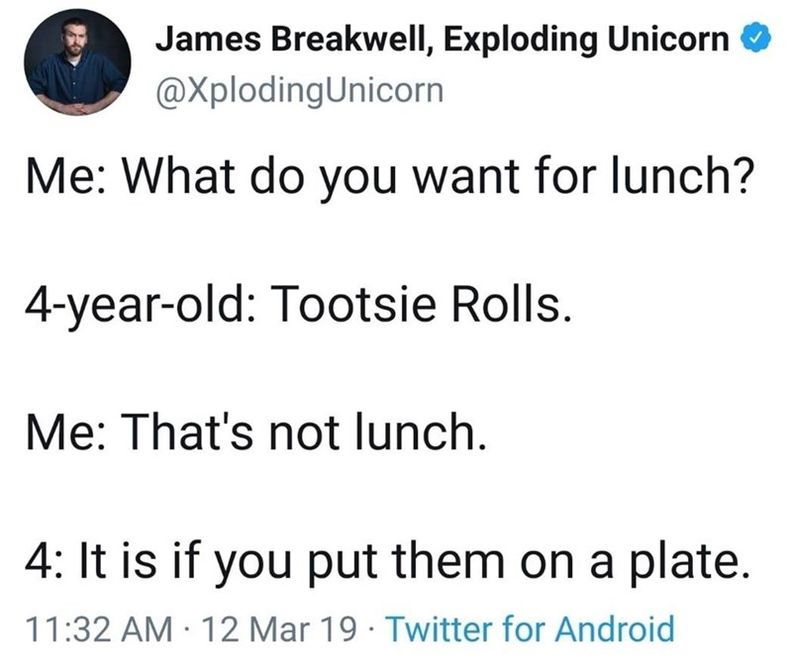Click the 'Me: That's not lunch.' line
Image resolution: width=792 pixels, height=665 pixels.
(257, 432)
